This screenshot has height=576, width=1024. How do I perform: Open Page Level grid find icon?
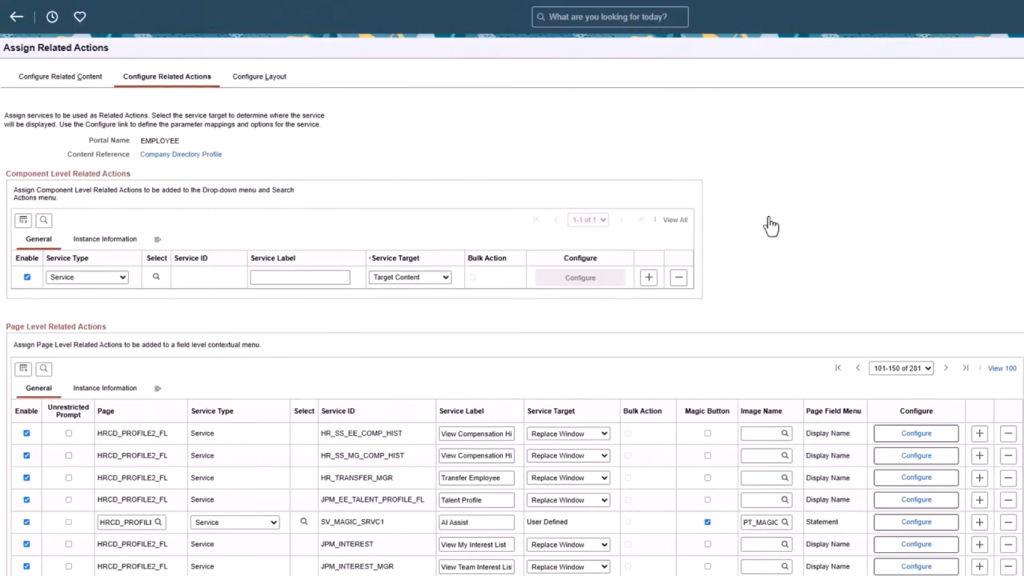(x=44, y=369)
